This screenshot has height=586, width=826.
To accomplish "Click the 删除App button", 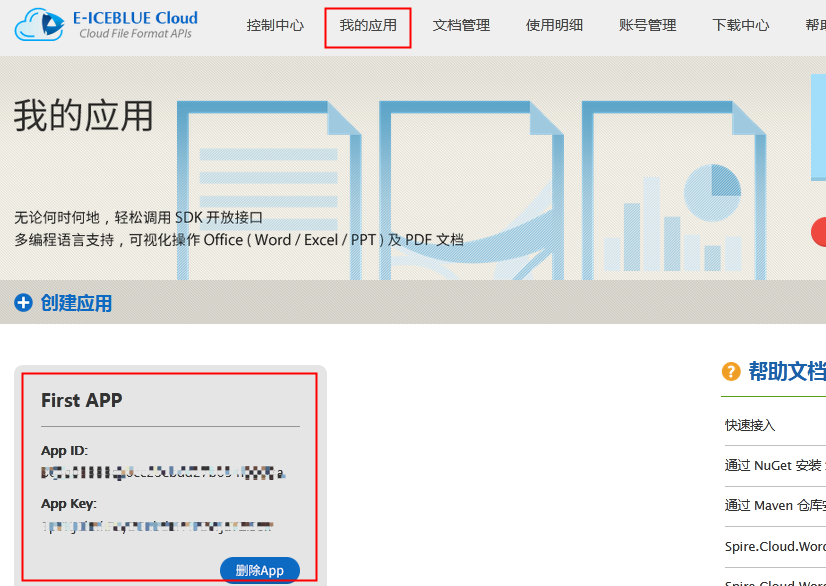I will tap(260, 570).
